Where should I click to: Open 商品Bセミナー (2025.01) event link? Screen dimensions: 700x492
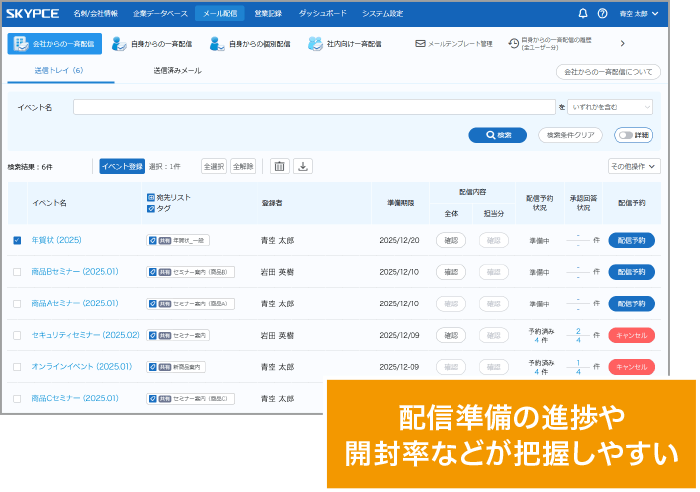pyautogui.click(x=75, y=271)
